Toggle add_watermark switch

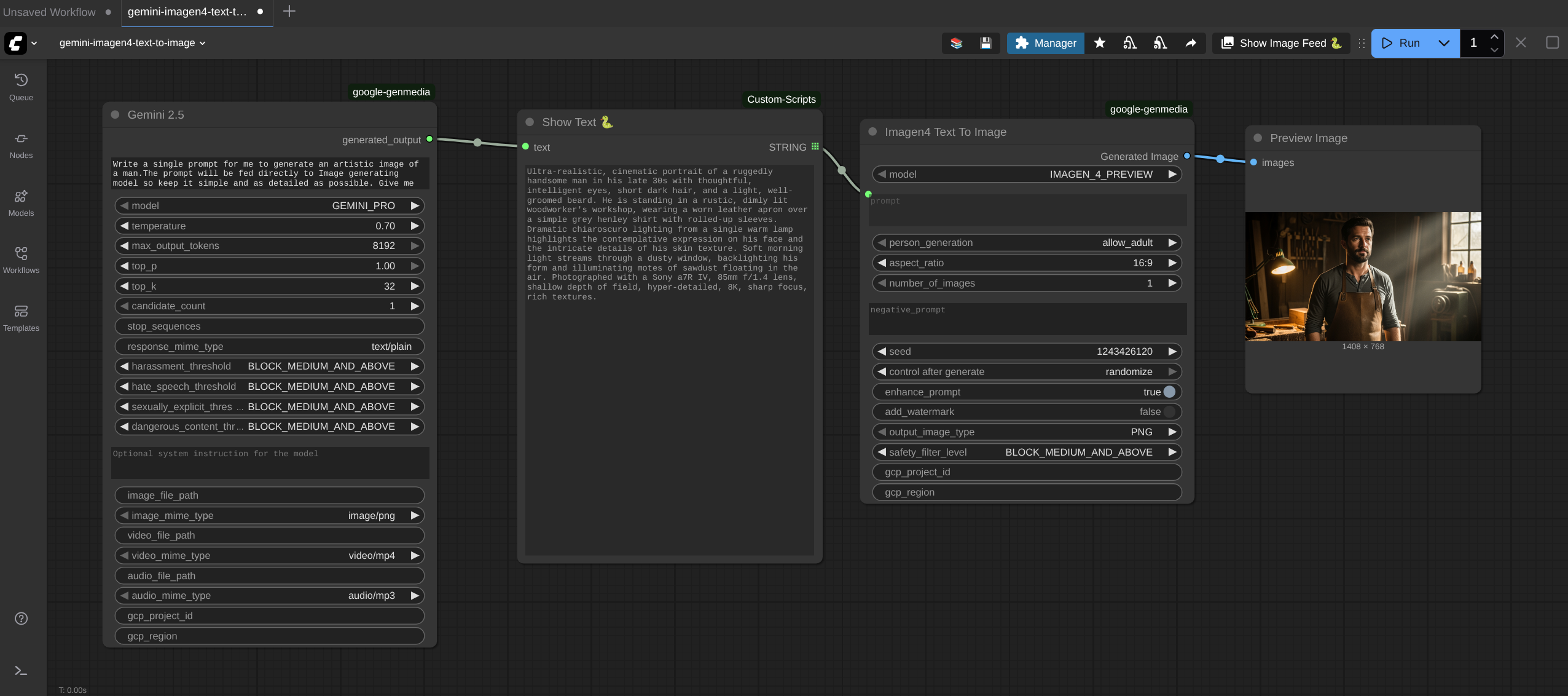coord(1169,412)
